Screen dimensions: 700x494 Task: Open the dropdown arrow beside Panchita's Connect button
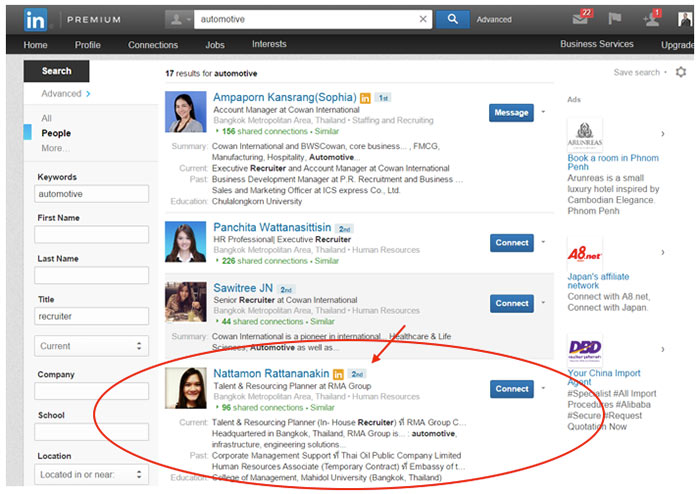tap(543, 242)
